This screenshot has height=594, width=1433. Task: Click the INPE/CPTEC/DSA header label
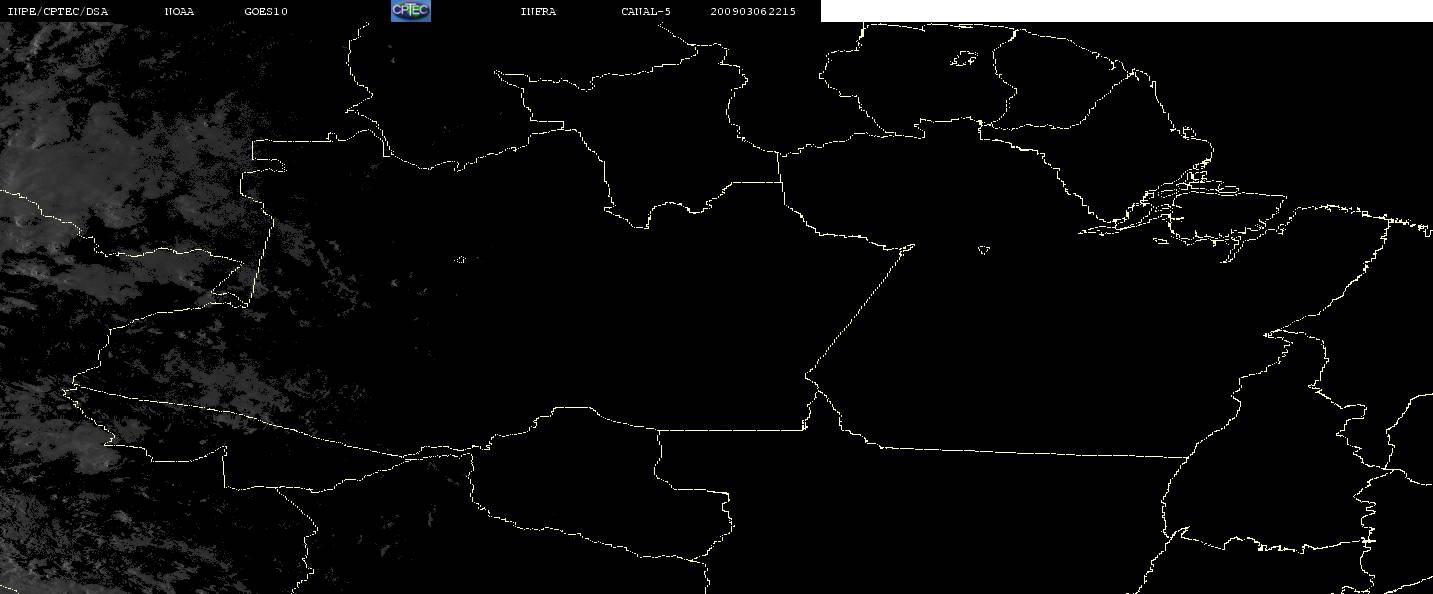point(57,11)
